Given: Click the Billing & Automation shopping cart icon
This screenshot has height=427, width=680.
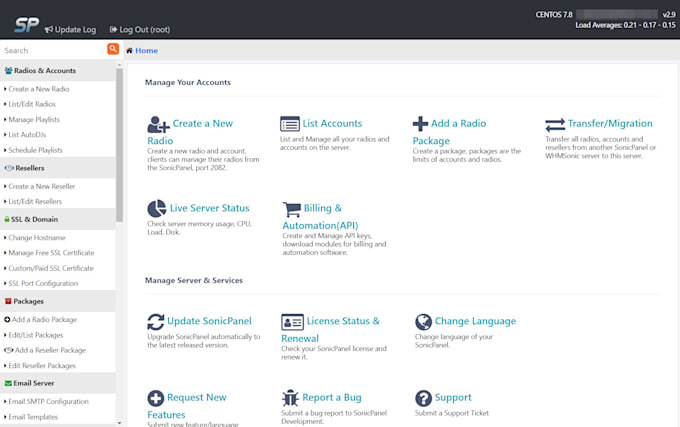Looking at the screenshot, I should click(292, 209).
